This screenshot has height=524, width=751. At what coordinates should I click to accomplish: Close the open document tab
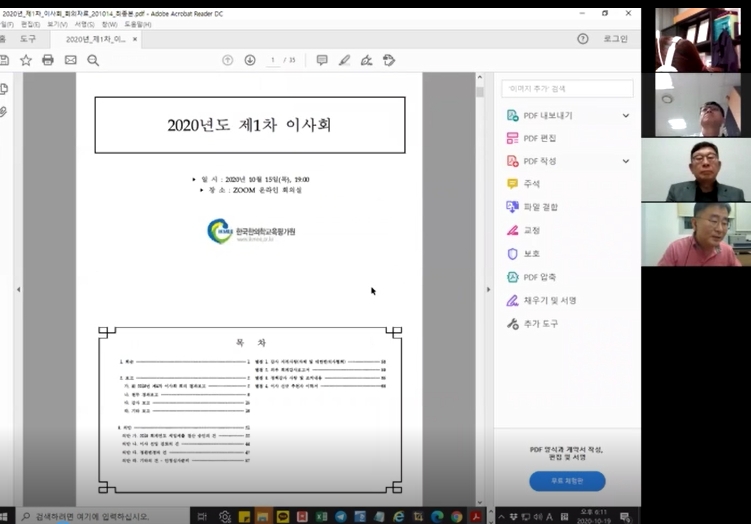pos(135,39)
